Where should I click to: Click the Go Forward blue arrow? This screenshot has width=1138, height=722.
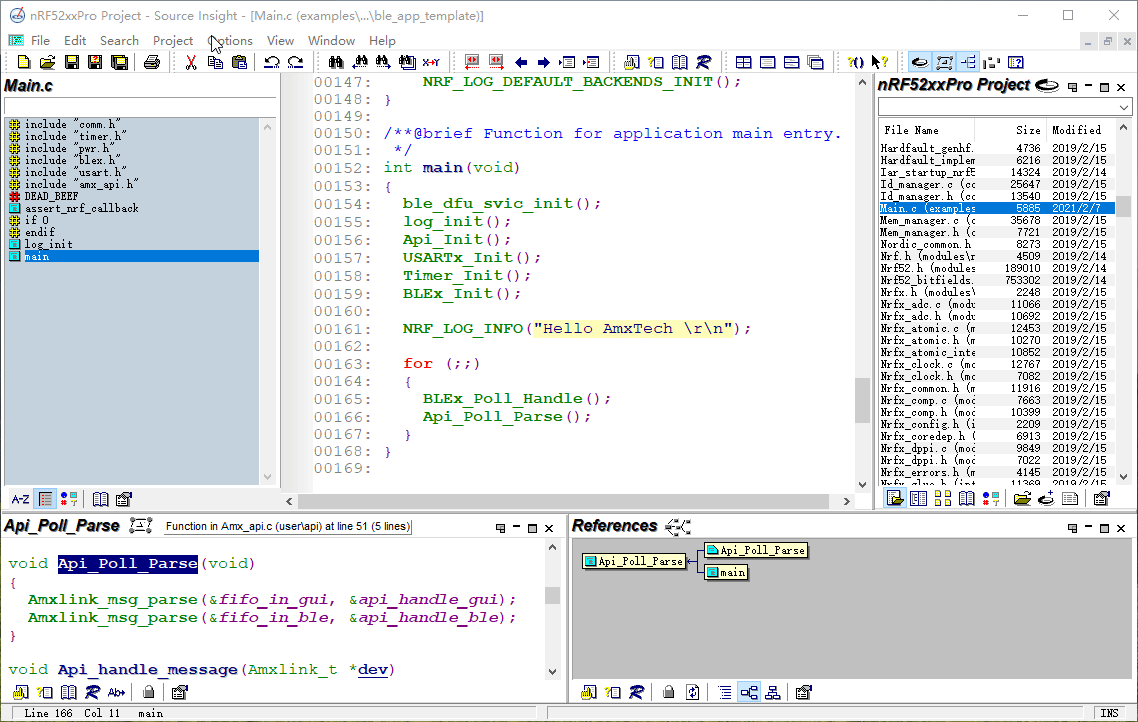click(x=544, y=62)
